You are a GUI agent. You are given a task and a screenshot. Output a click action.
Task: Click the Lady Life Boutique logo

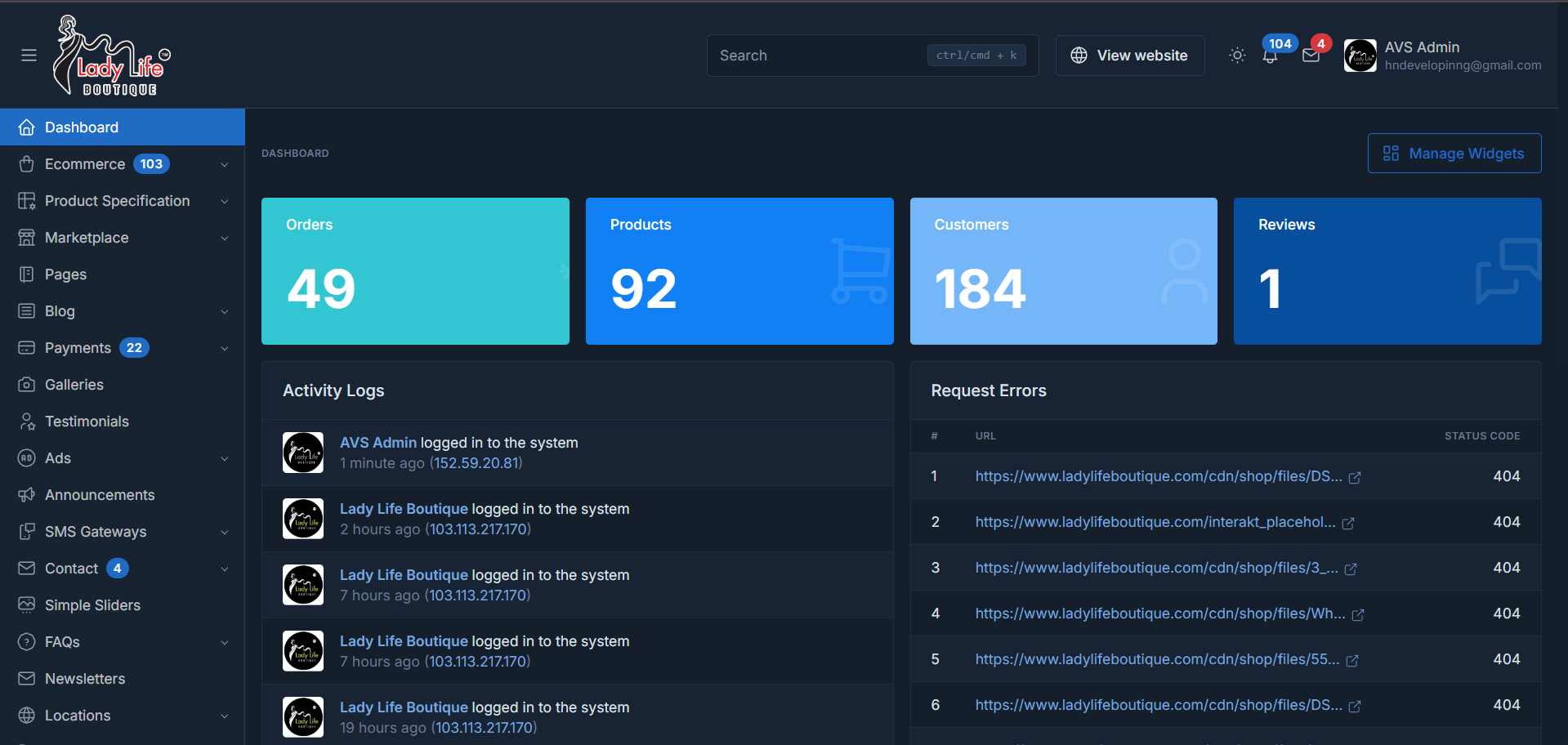[112, 56]
